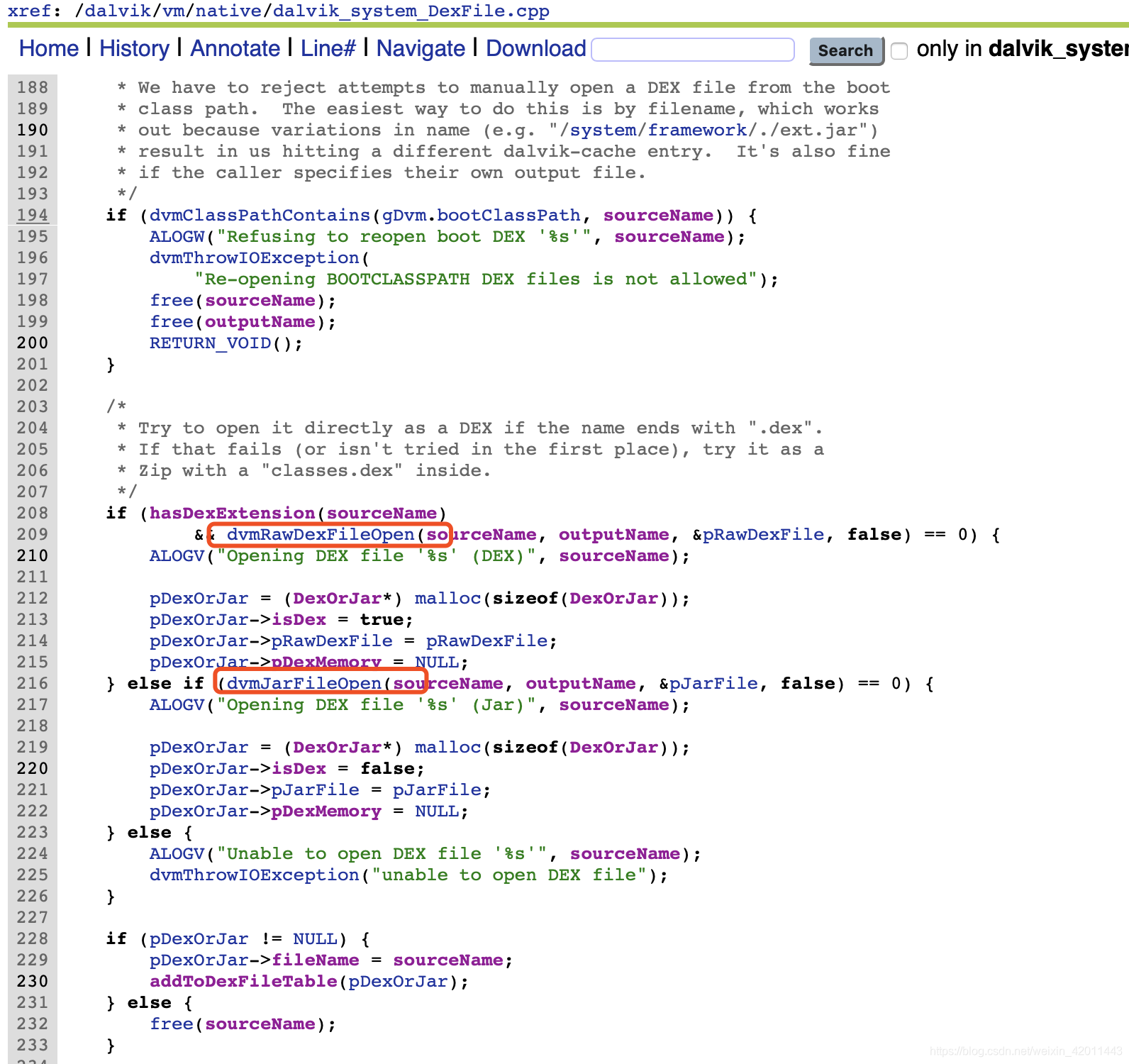Click the Annotate link
Screen dimensions: 1129x1064
tap(235, 48)
